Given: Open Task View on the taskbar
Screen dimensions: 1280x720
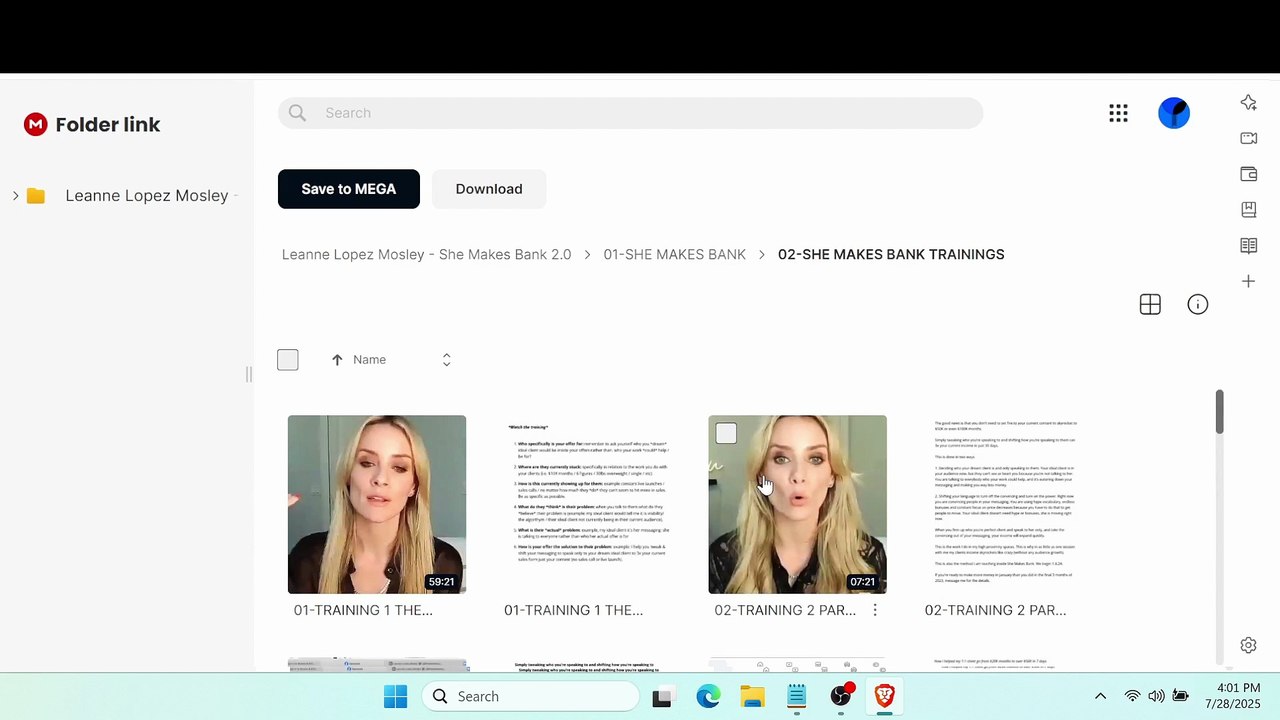Looking at the screenshot, I should (x=662, y=697).
